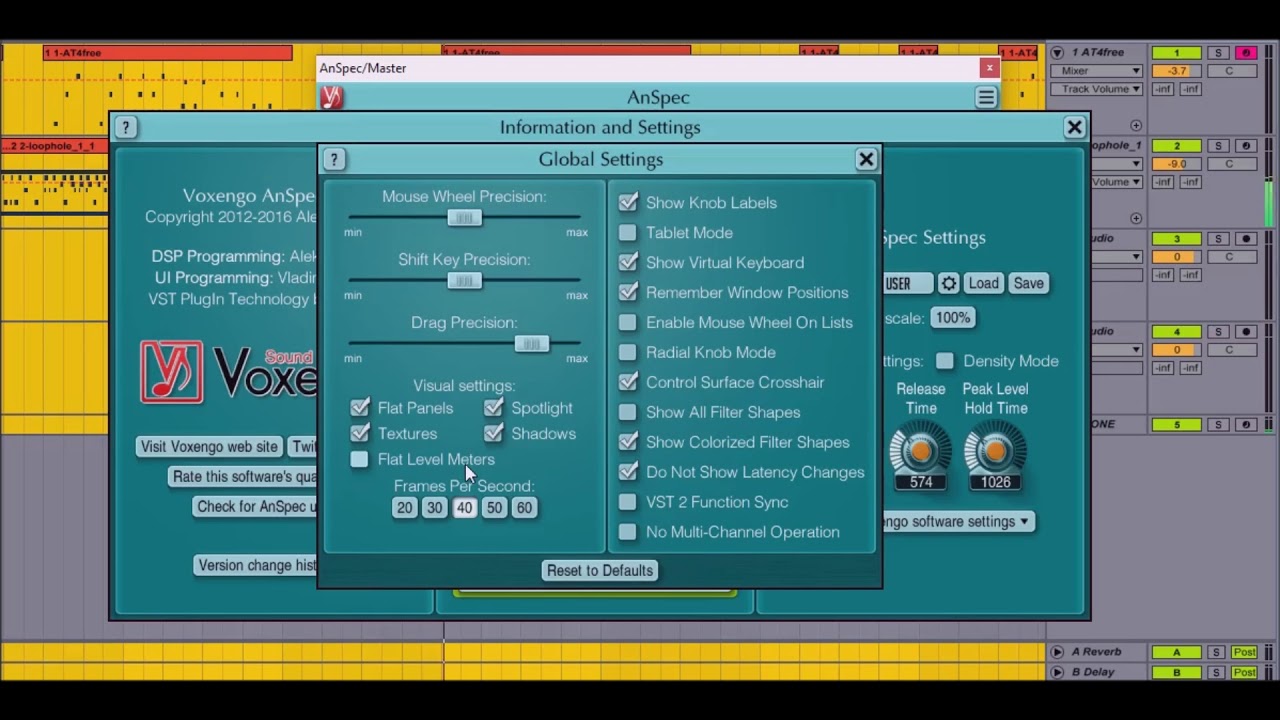Screen dimensions: 1280x720
Task: Open the scale 100% selector
Action: pos(952,318)
